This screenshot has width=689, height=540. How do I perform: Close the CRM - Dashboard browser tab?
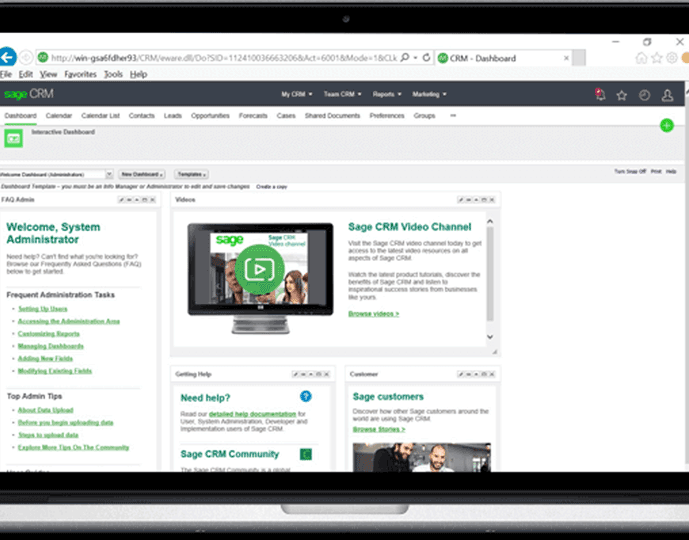566,58
